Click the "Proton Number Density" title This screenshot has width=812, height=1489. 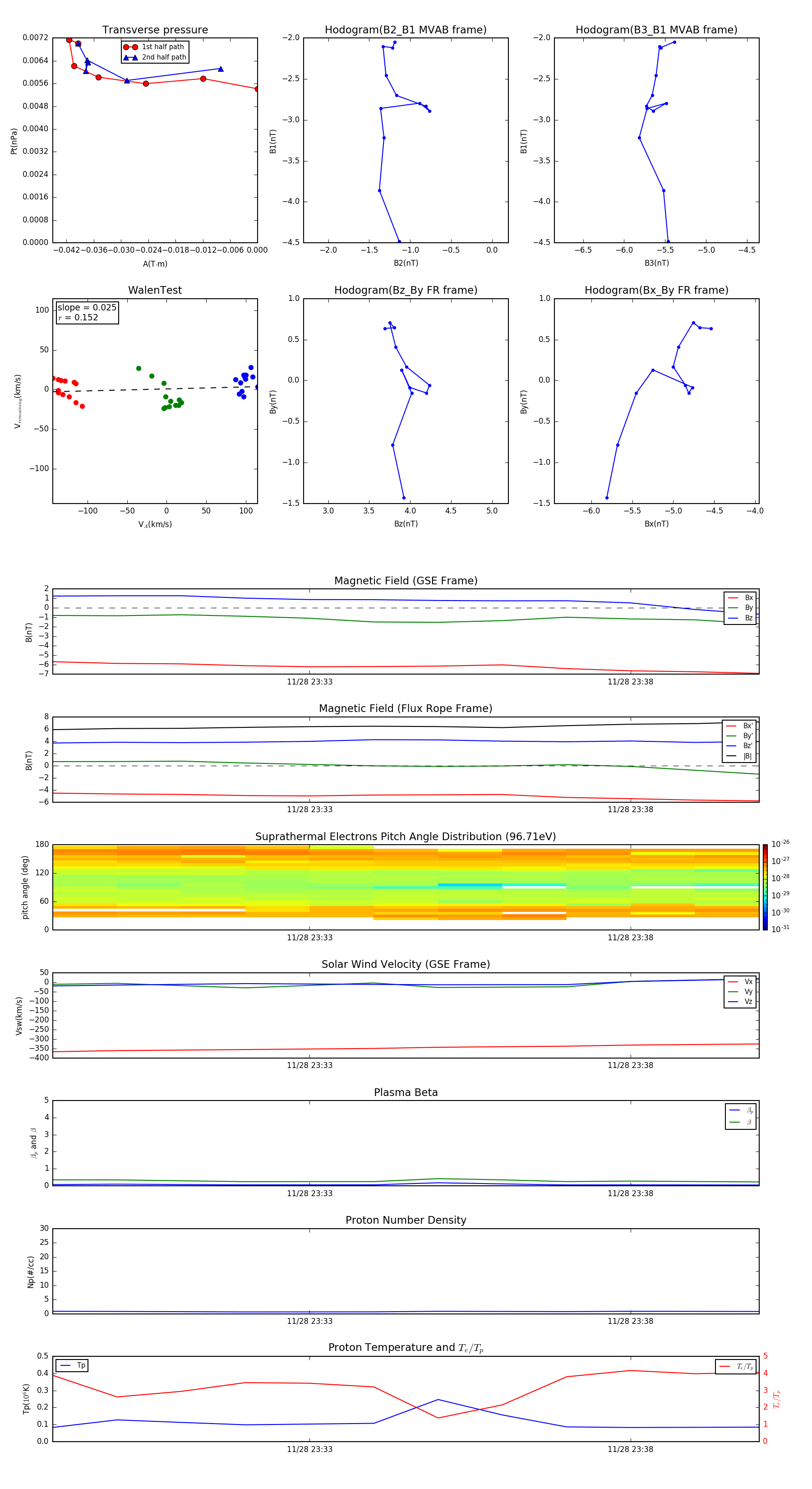(406, 1220)
